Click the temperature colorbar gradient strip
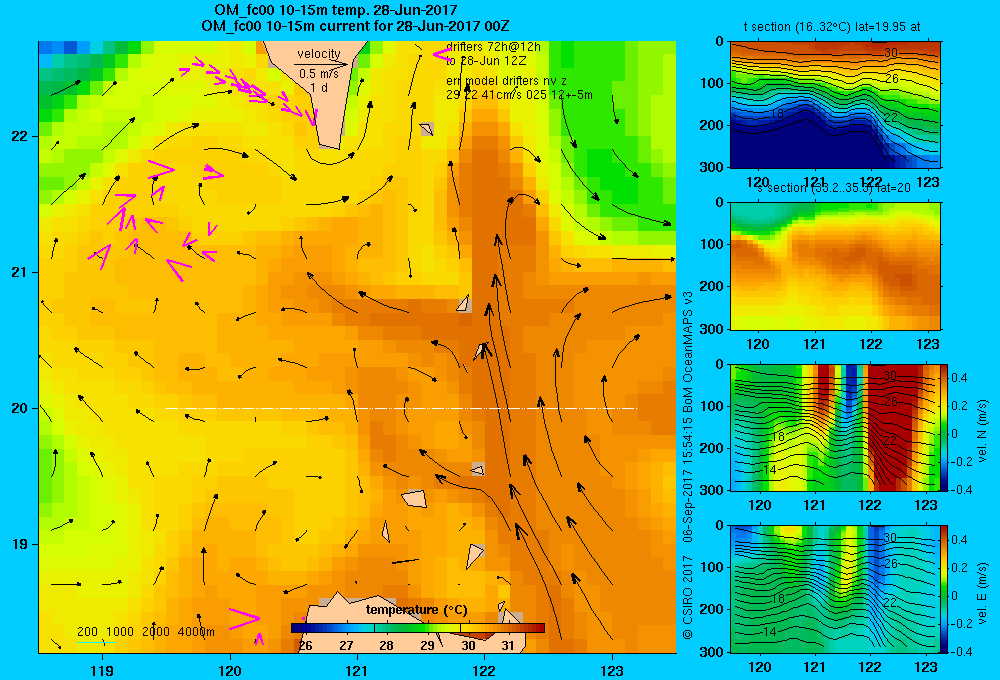Viewport: 1000px width, 680px height. [418, 628]
